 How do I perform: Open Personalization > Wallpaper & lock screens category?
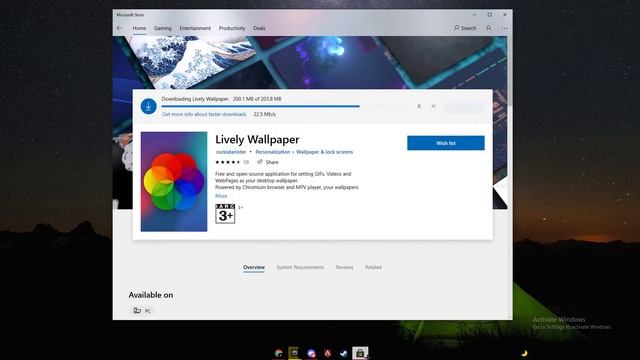tap(304, 152)
